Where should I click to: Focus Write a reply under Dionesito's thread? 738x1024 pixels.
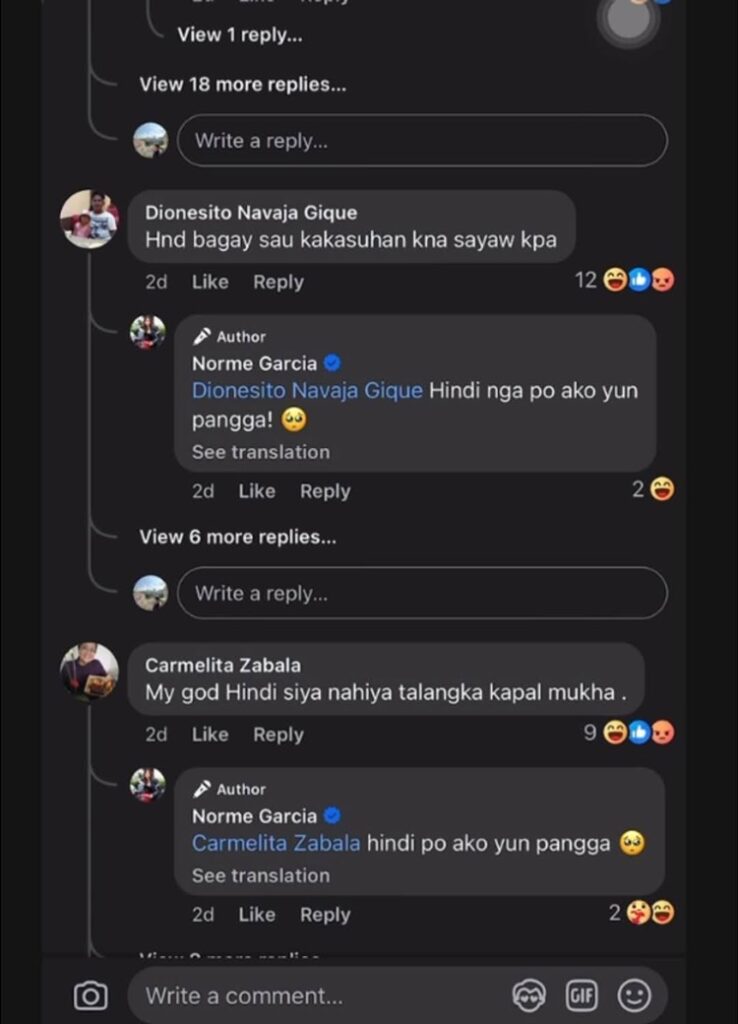[422, 593]
